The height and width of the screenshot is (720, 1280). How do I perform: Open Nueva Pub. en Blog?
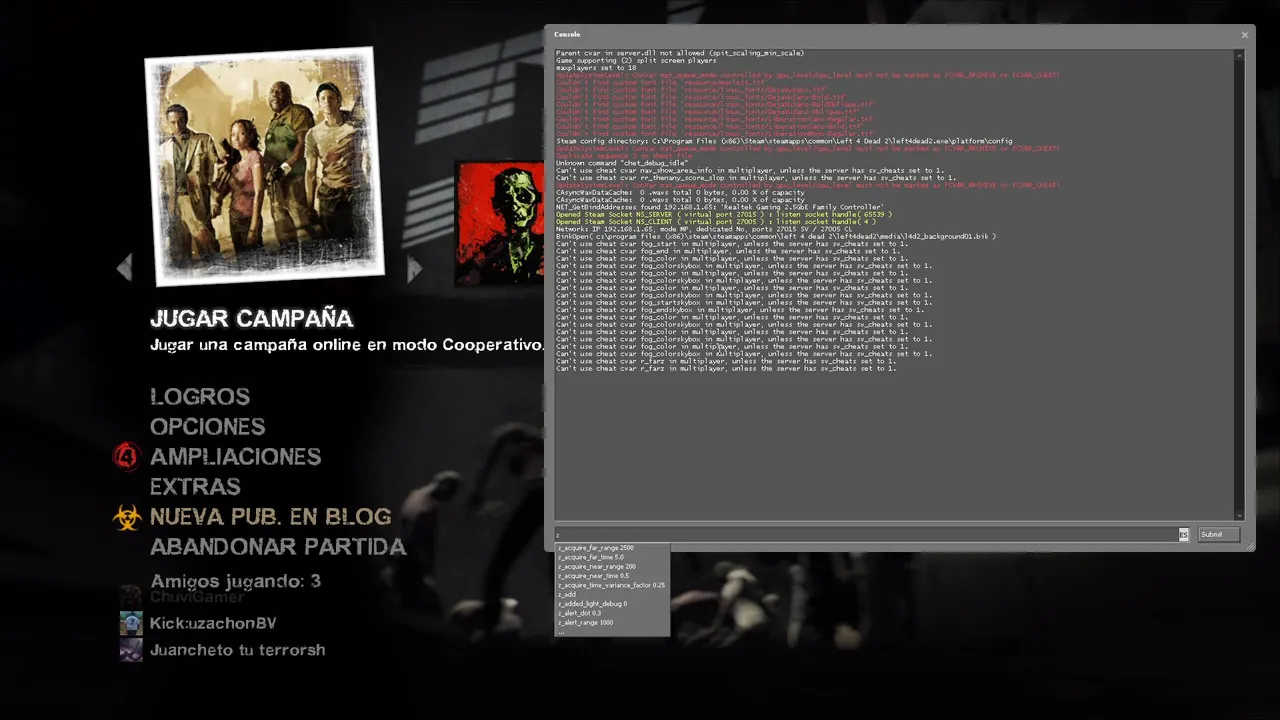pos(270,517)
